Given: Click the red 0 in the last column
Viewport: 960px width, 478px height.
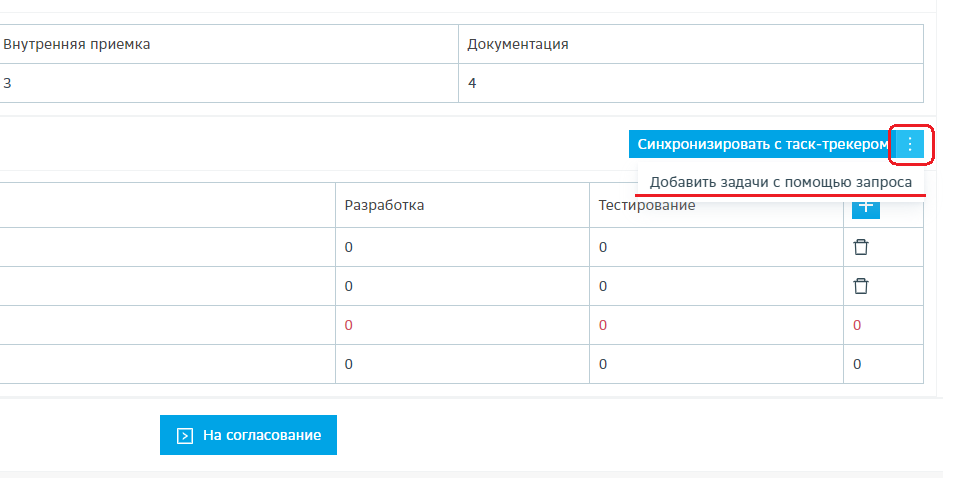Looking at the screenshot, I should tap(857, 325).
